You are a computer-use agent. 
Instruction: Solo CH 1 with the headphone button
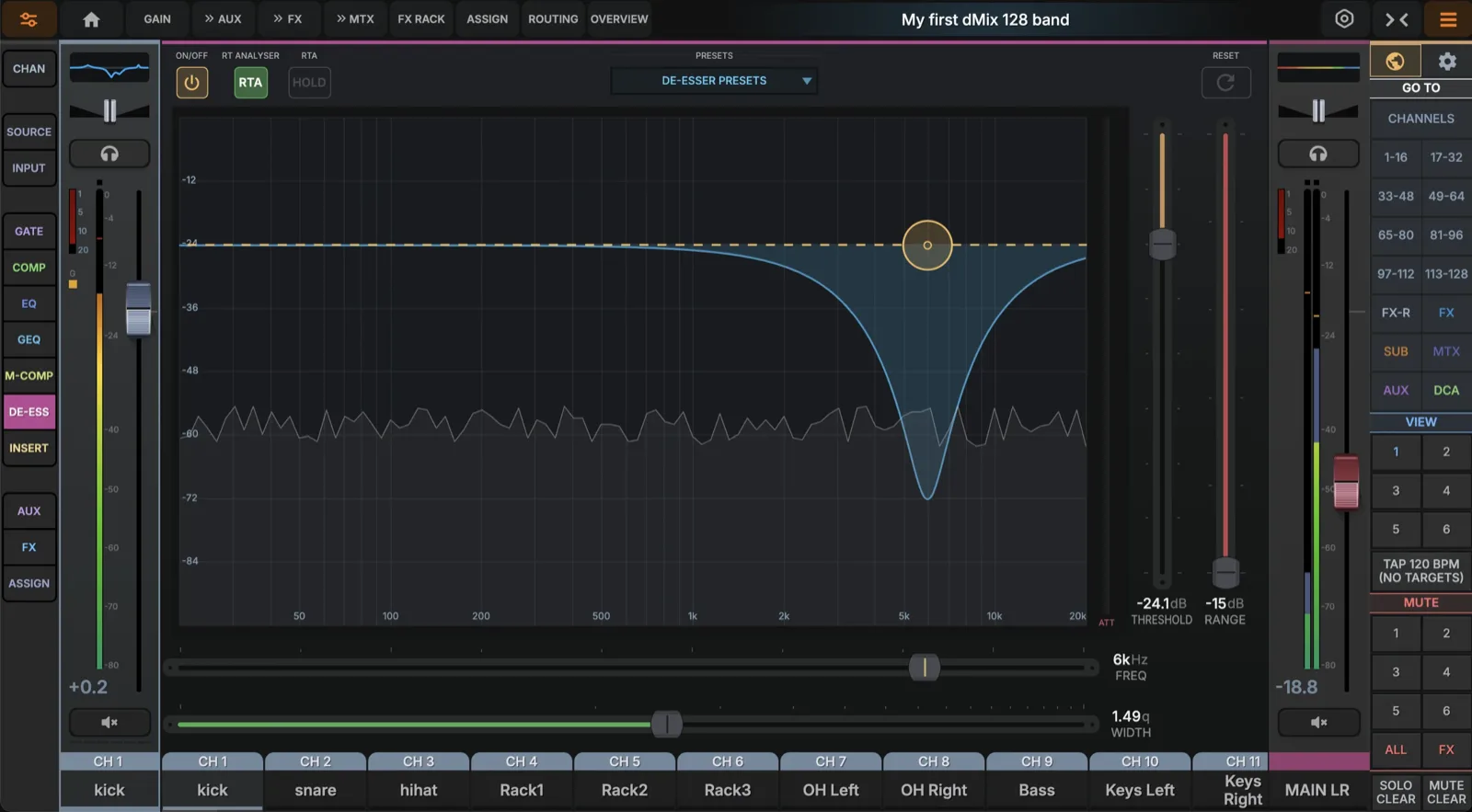tap(109, 154)
